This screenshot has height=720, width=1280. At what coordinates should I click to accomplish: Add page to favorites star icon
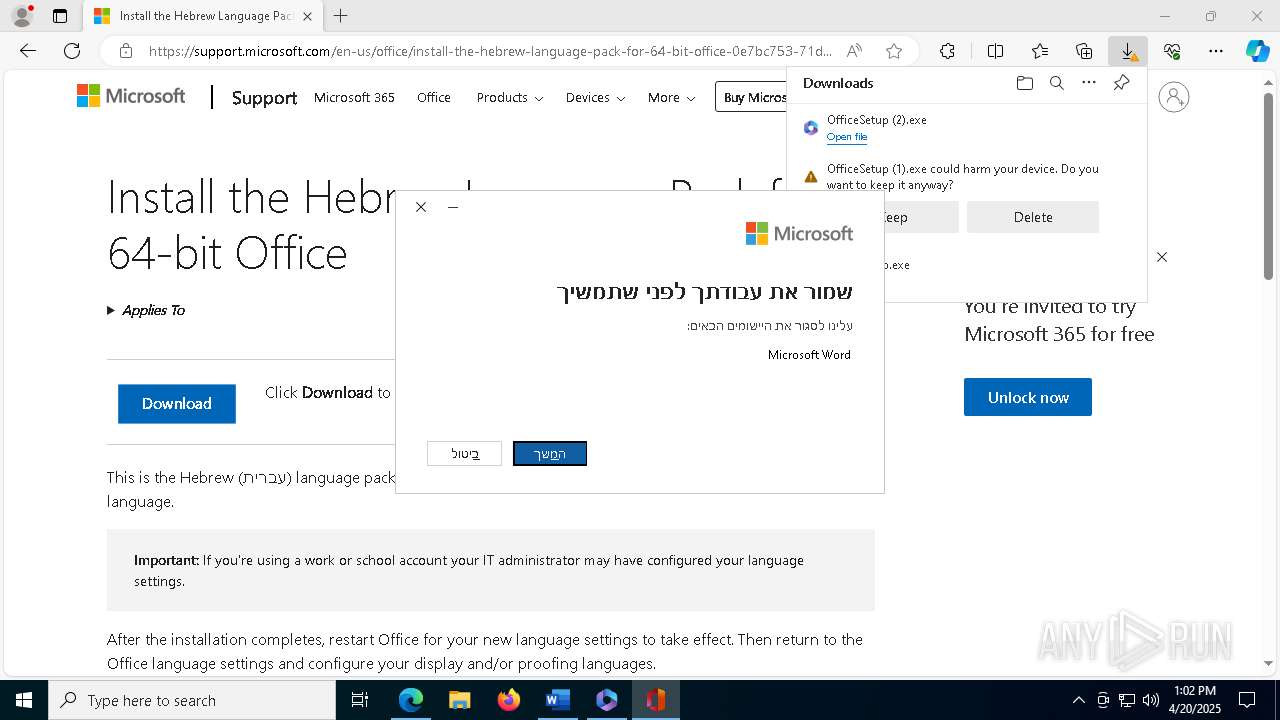pyautogui.click(x=894, y=51)
